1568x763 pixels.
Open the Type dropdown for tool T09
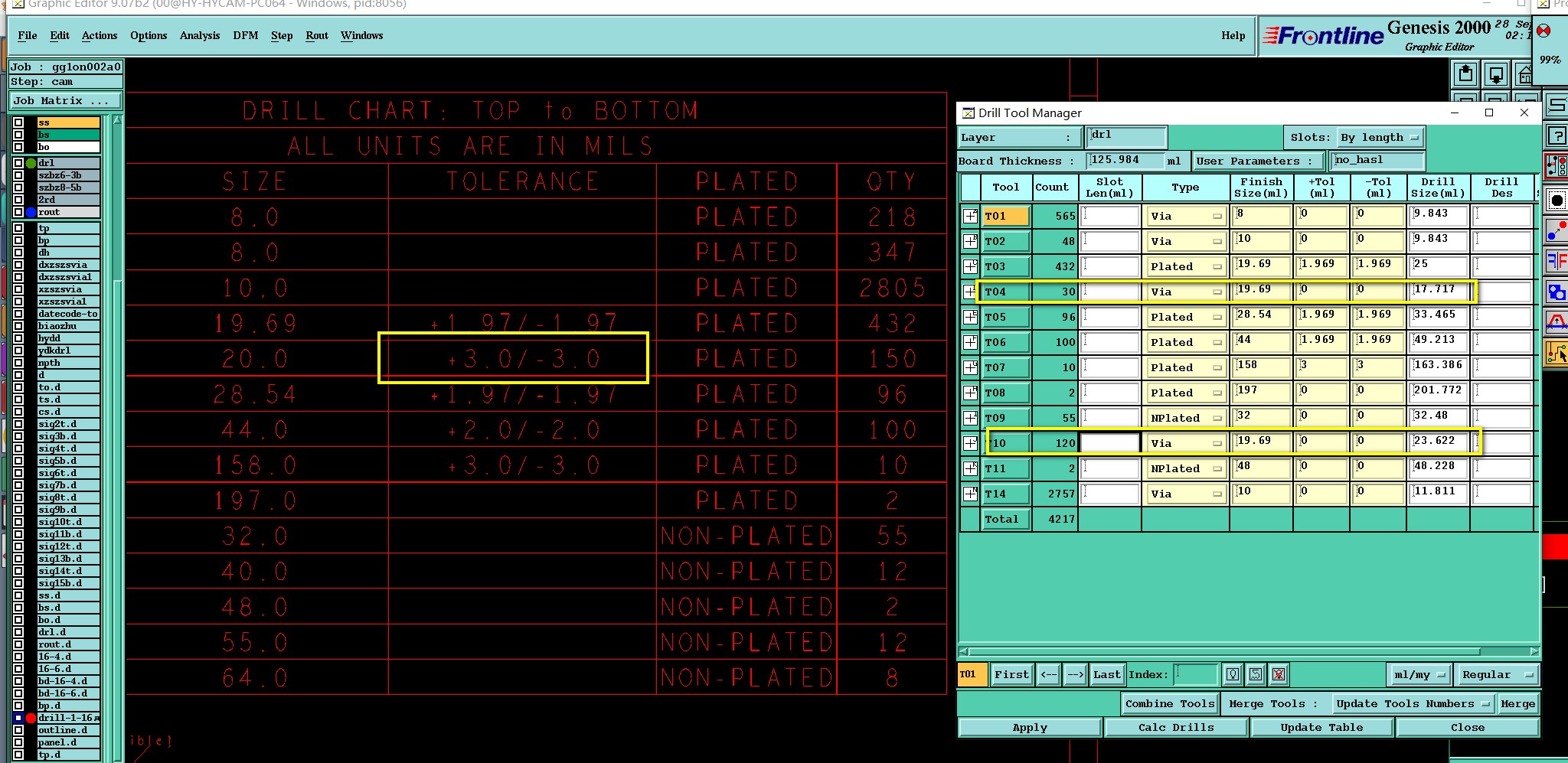pyautogui.click(x=1185, y=418)
